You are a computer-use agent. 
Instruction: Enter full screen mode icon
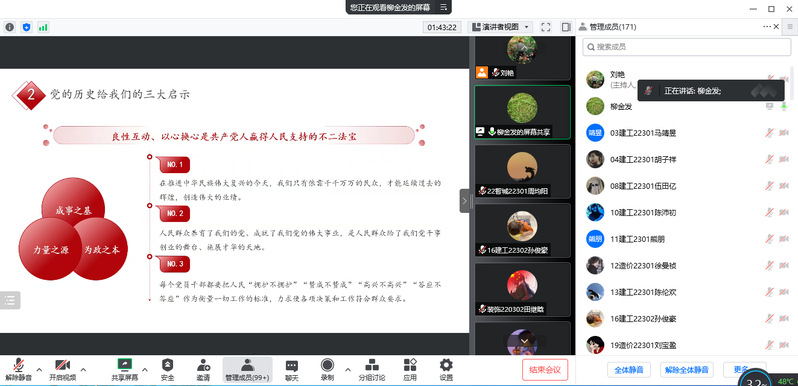(x=546, y=27)
